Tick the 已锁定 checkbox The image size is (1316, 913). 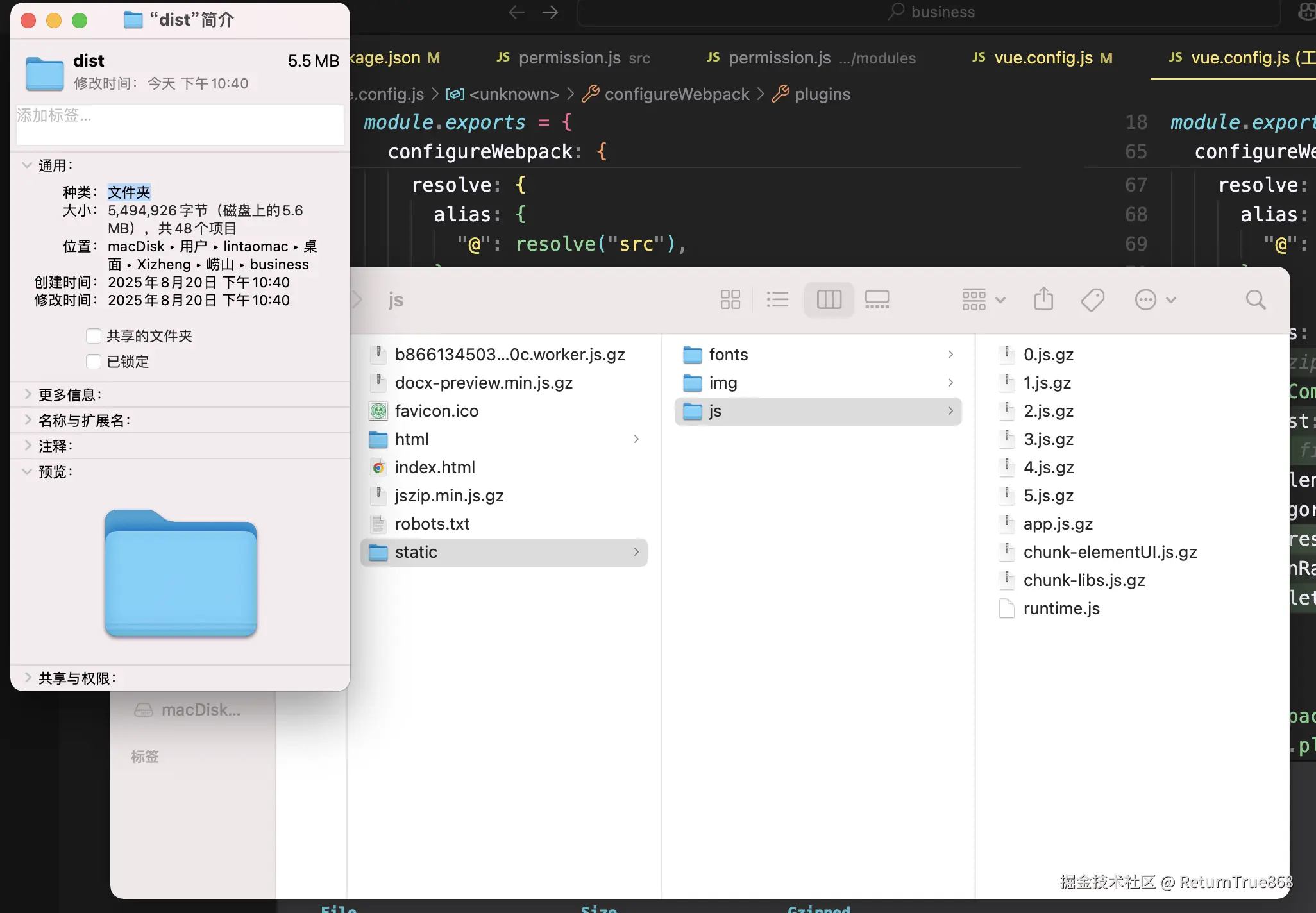94,362
